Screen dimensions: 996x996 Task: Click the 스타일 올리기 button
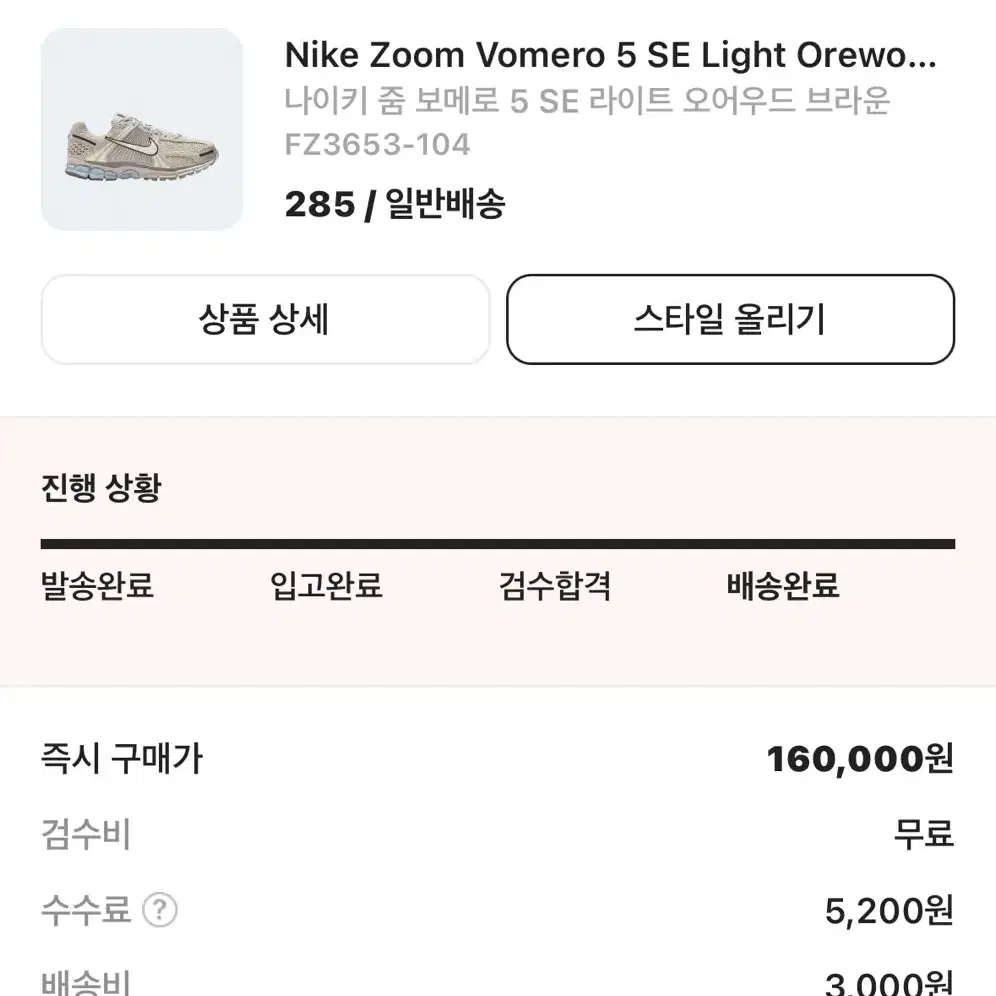tap(730, 320)
